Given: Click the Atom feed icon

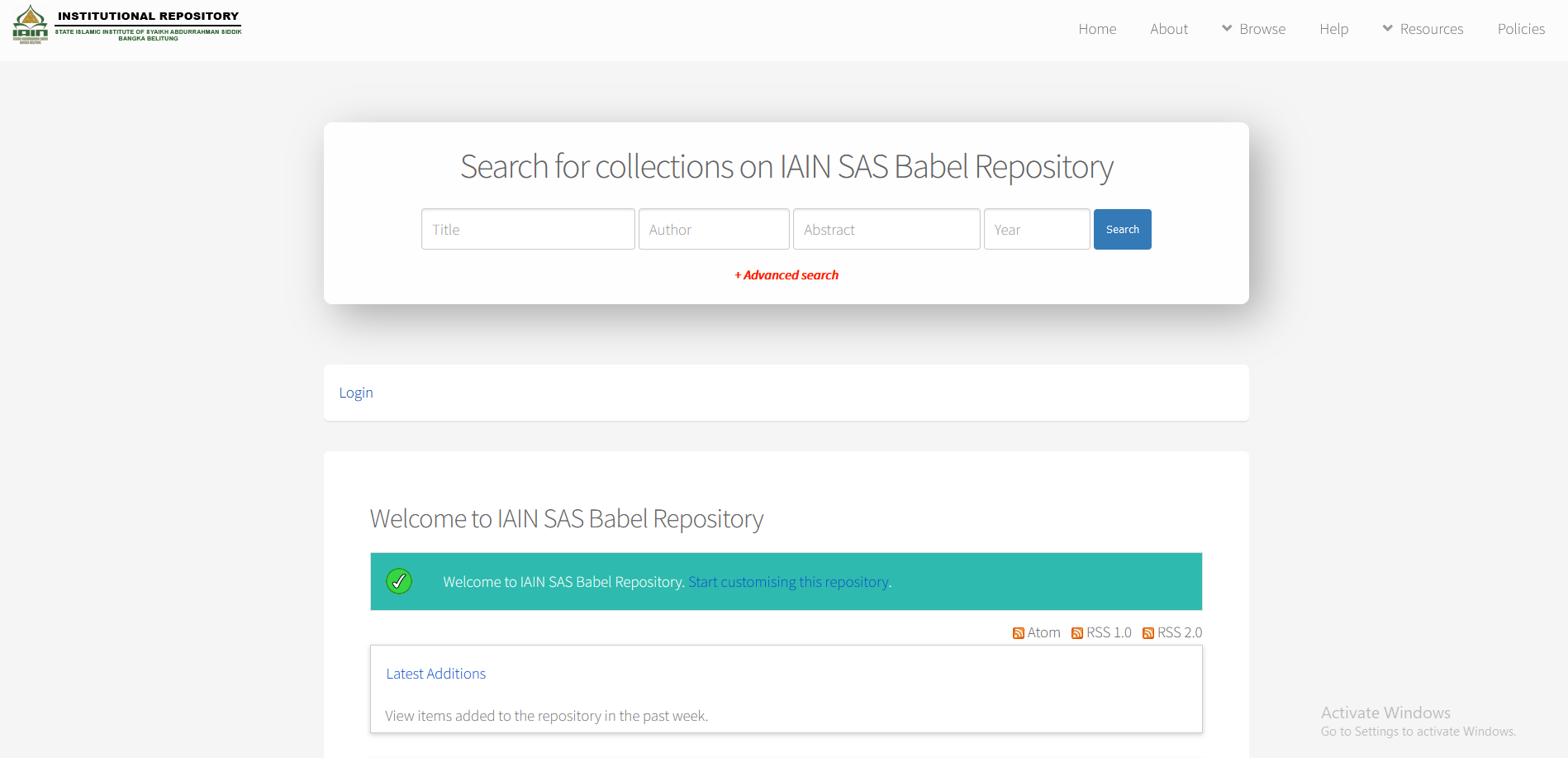Looking at the screenshot, I should (x=1018, y=633).
